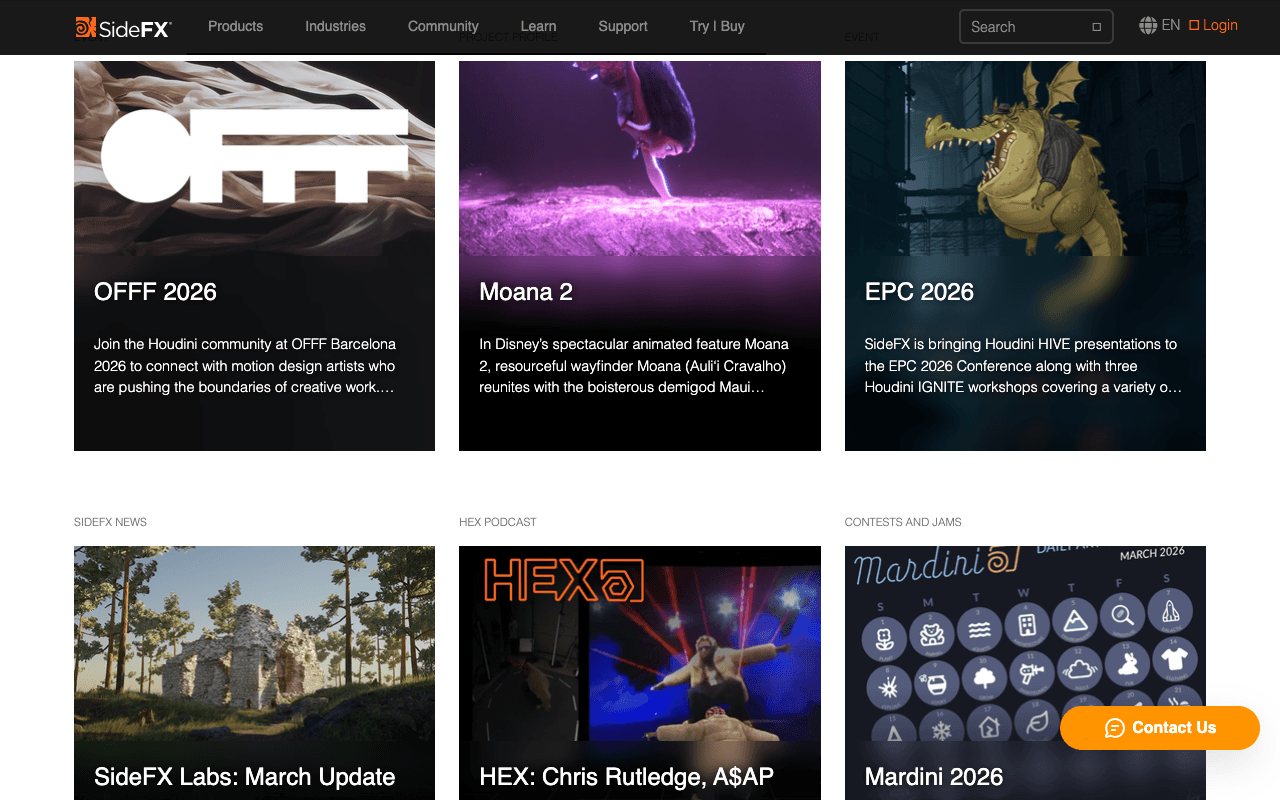1280x800 pixels.
Task: Click the SideFX logo
Action: [123, 27]
